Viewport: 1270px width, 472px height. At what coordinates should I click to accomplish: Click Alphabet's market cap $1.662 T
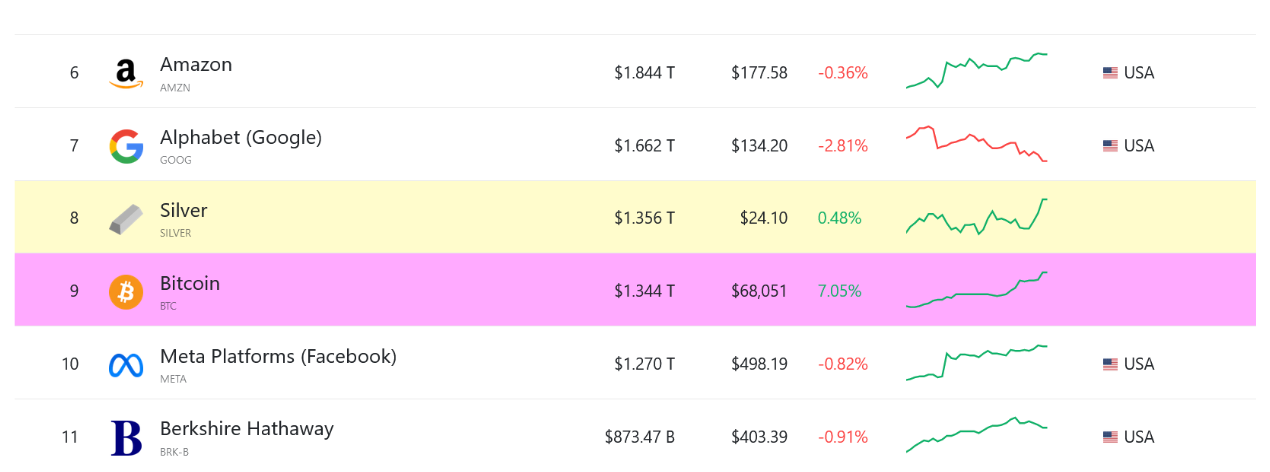645,146
